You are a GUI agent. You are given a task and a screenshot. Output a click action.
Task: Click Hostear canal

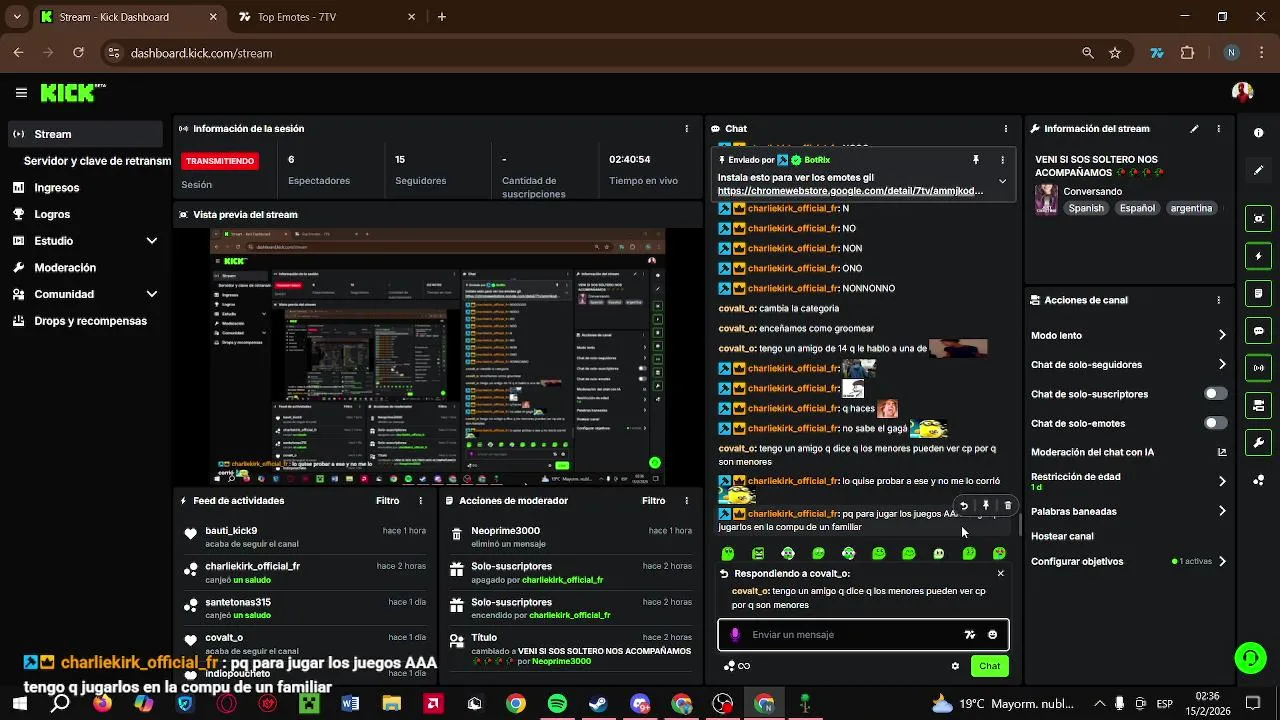click(x=1062, y=537)
